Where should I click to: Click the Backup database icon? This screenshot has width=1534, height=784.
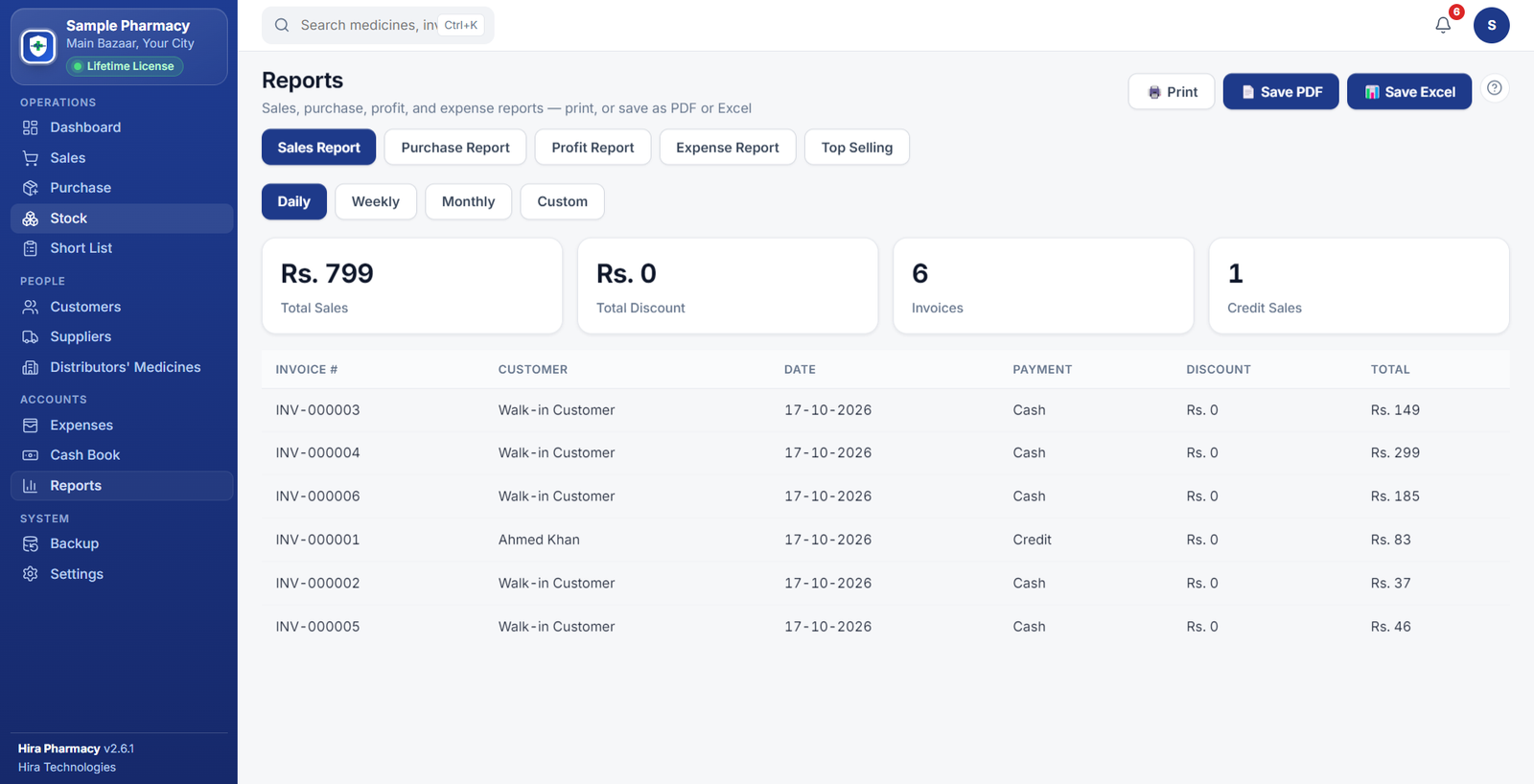pyautogui.click(x=31, y=543)
